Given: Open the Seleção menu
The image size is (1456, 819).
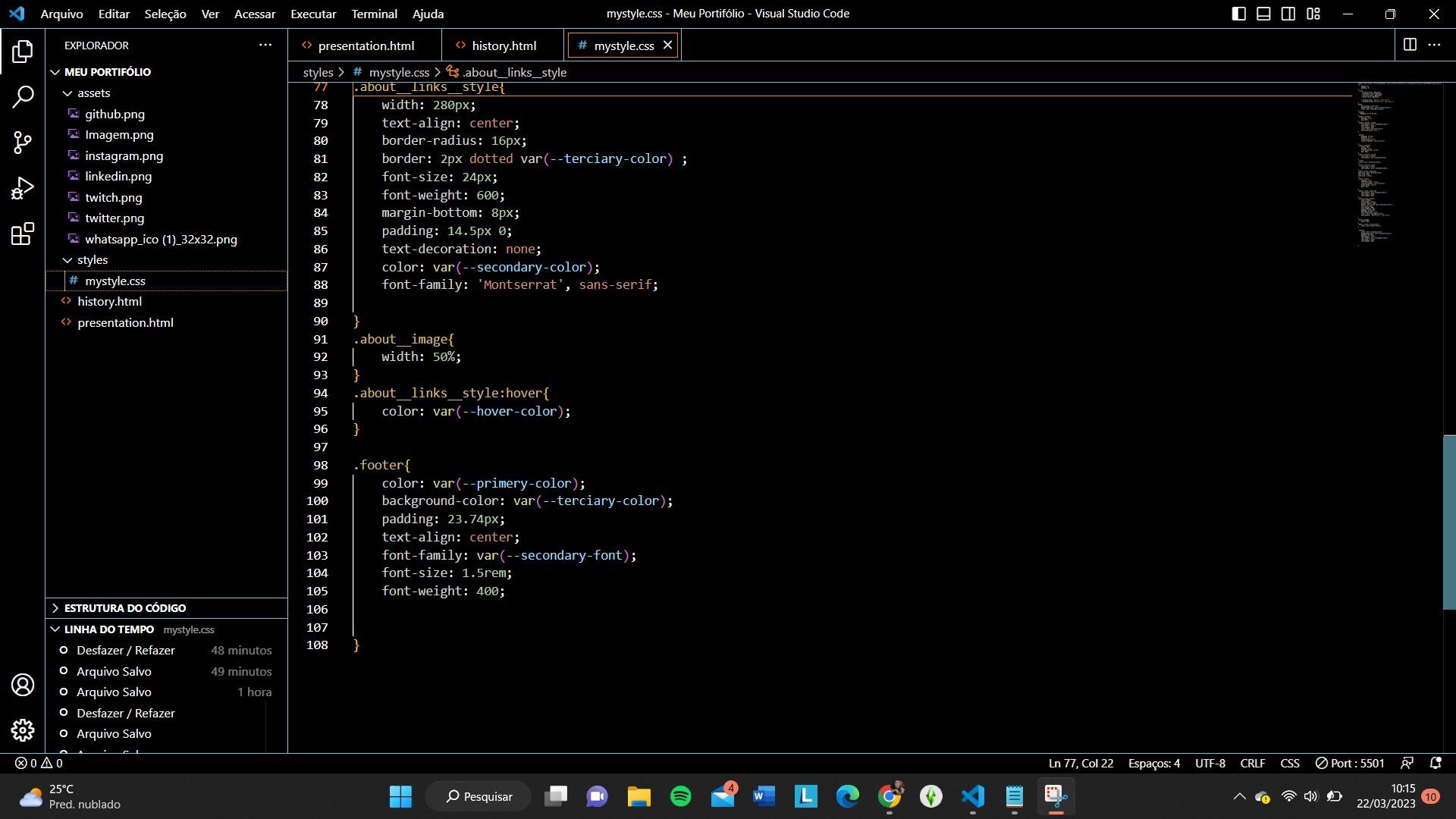Looking at the screenshot, I should [x=165, y=14].
